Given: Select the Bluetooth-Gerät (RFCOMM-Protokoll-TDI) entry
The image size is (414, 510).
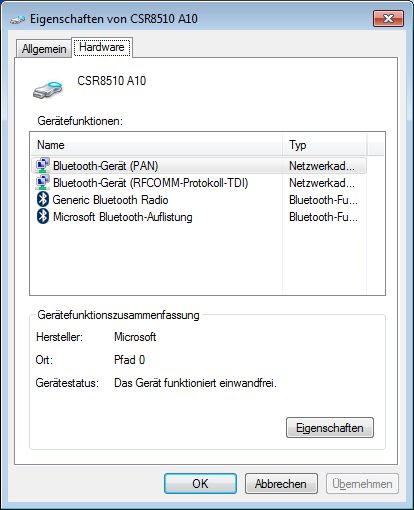Looking at the screenshot, I should [199, 183].
